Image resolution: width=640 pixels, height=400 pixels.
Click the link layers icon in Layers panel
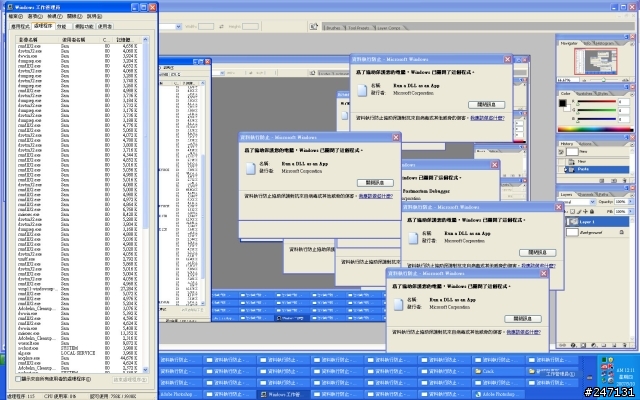(563, 345)
